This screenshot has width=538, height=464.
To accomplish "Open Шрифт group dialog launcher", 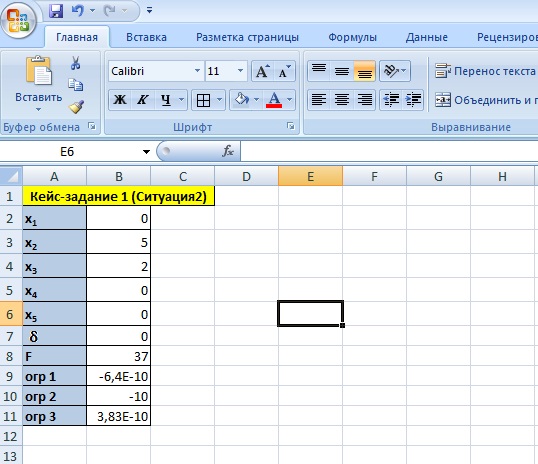I will (x=291, y=126).
